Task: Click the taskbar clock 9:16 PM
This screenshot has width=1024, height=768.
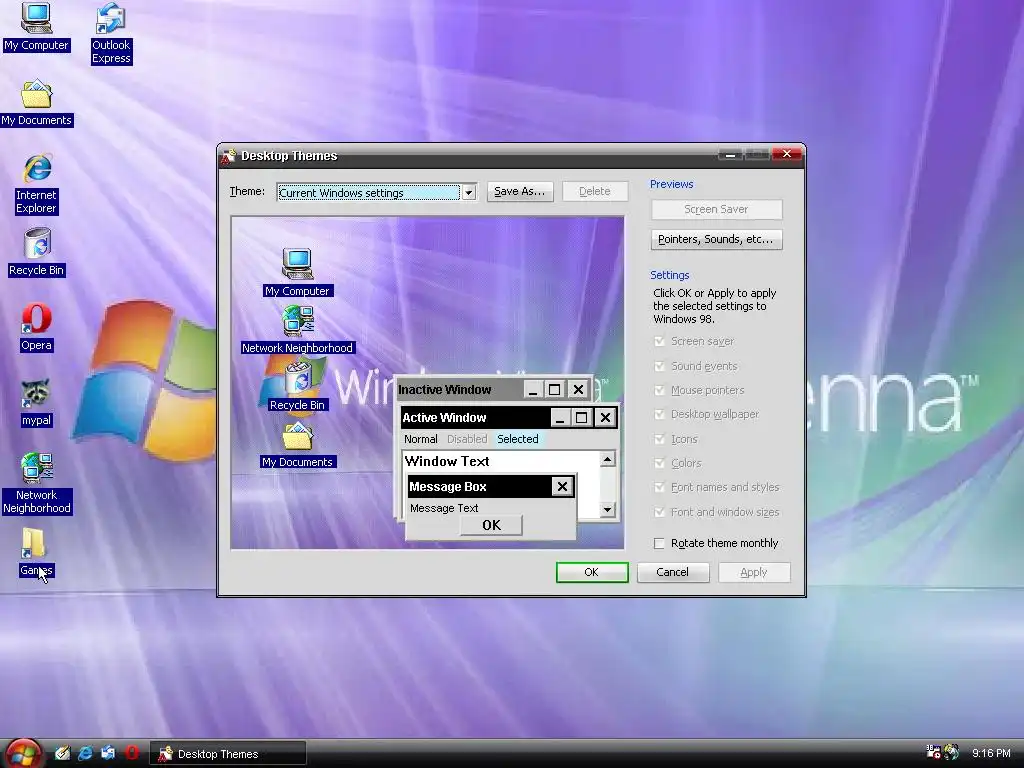Action: [991, 753]
